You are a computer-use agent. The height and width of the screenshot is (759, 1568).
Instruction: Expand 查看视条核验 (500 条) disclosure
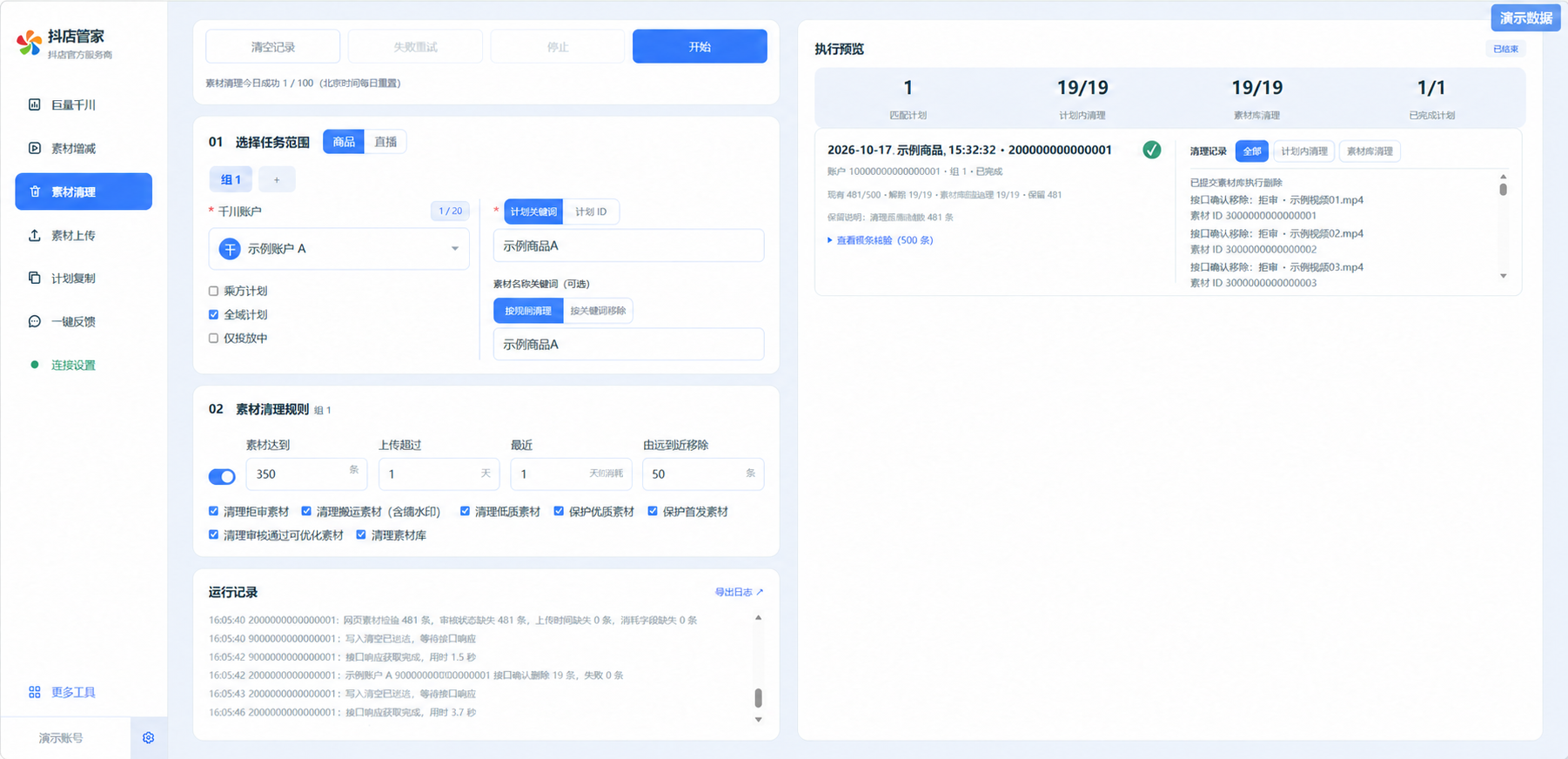click(x=880, y=240)
